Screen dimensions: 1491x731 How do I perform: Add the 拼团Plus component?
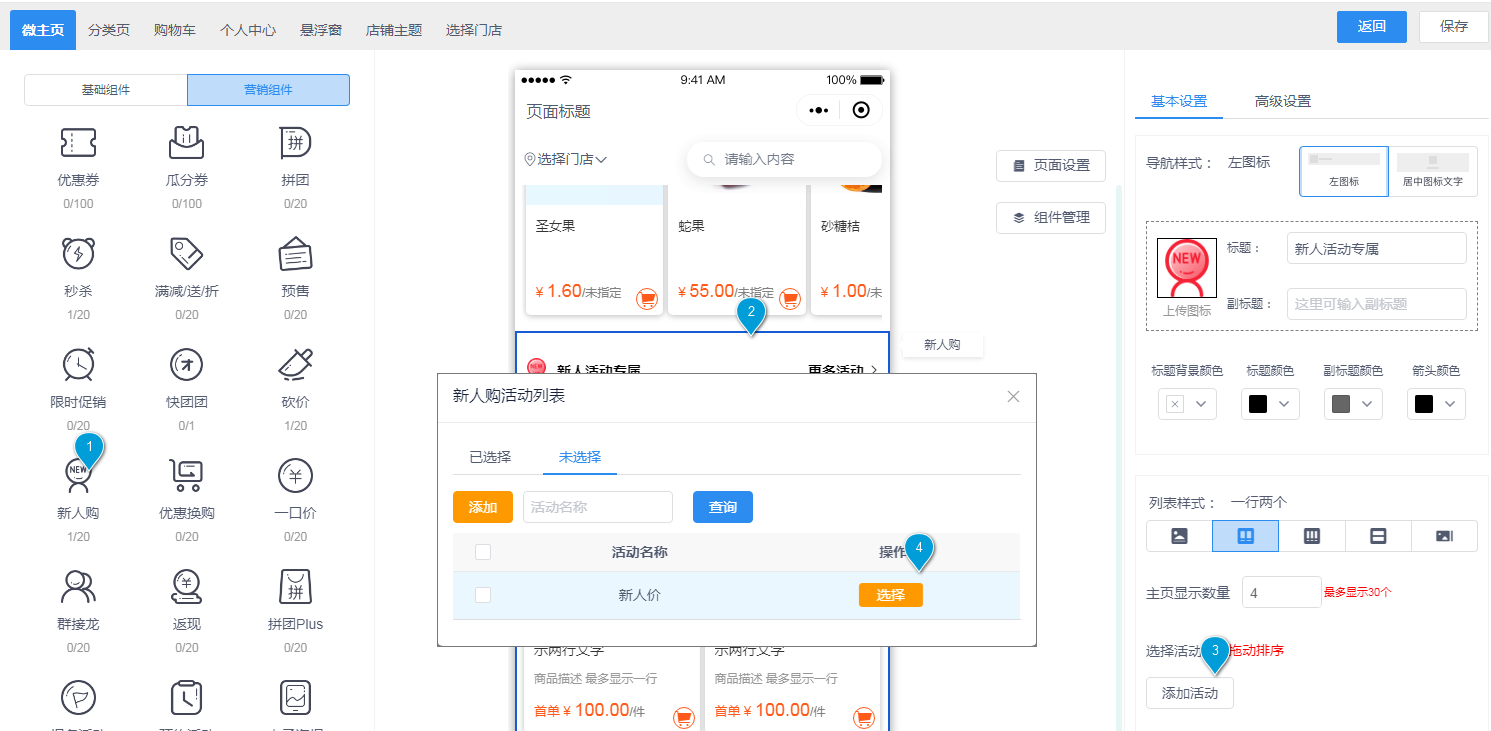coord(295,587)
